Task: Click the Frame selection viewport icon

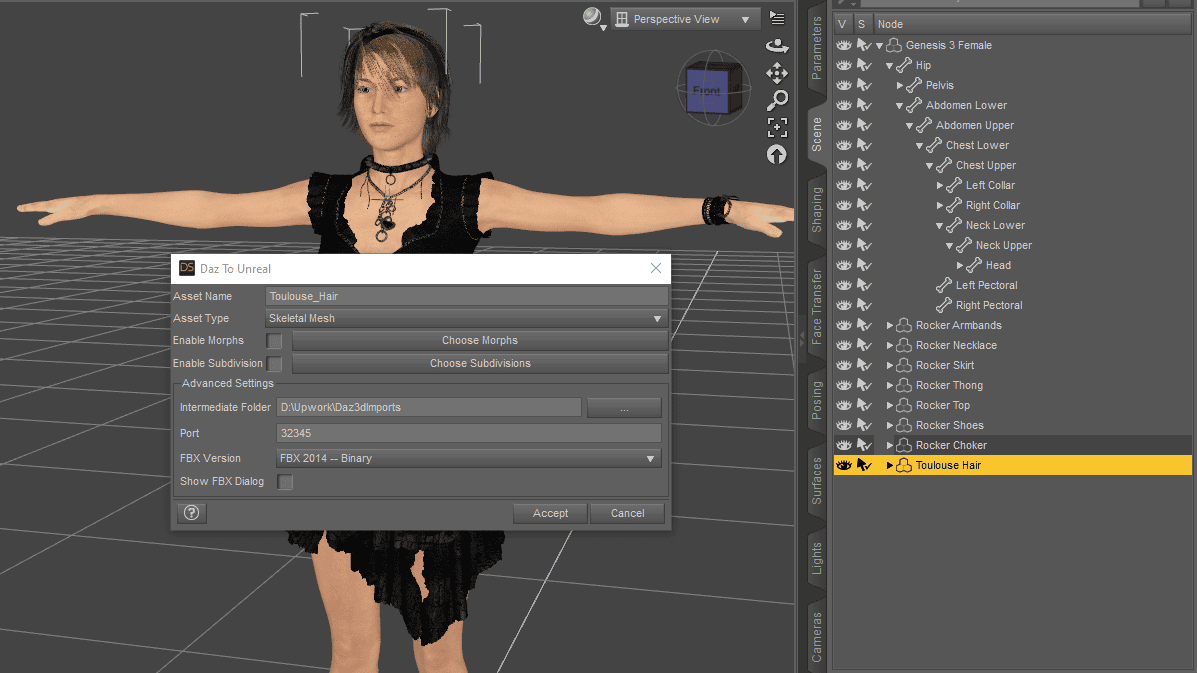Action: click(777, 127)
